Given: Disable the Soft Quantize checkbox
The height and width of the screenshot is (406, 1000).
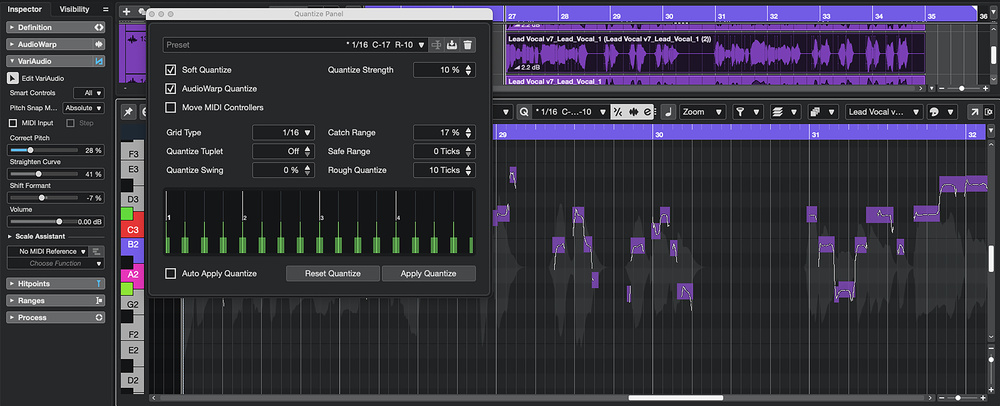Looking at the screenshot, I should [171, 70].
